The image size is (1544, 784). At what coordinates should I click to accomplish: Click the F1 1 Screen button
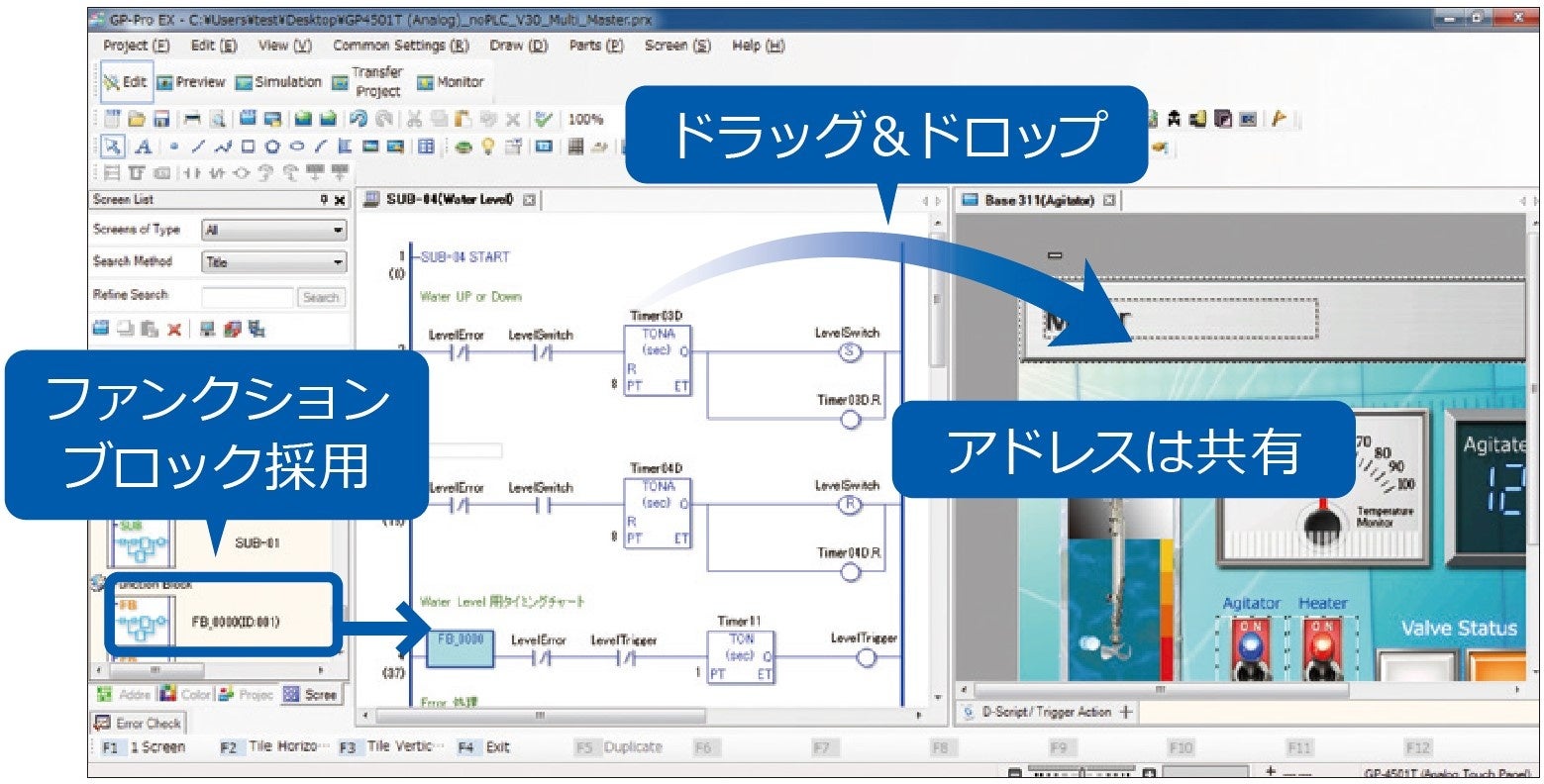145,747
